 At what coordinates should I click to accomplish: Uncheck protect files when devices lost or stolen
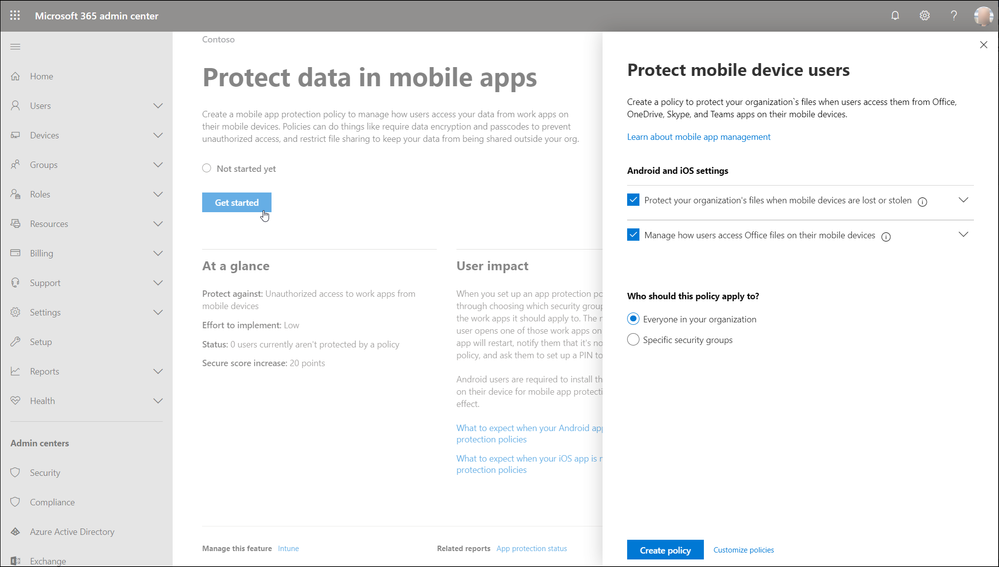pos(633,200)
